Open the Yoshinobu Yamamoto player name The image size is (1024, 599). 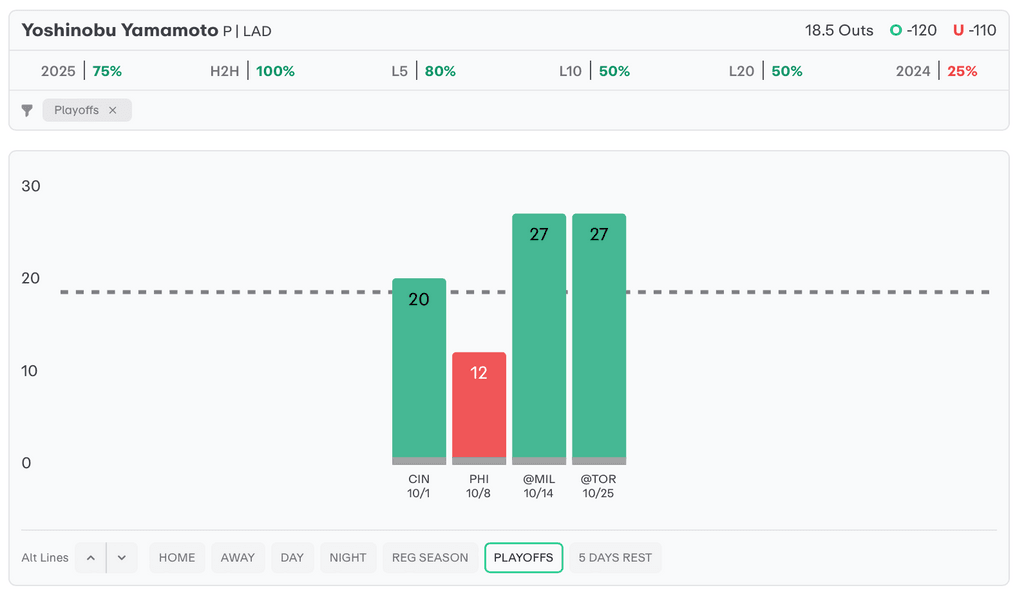point(119,31)
